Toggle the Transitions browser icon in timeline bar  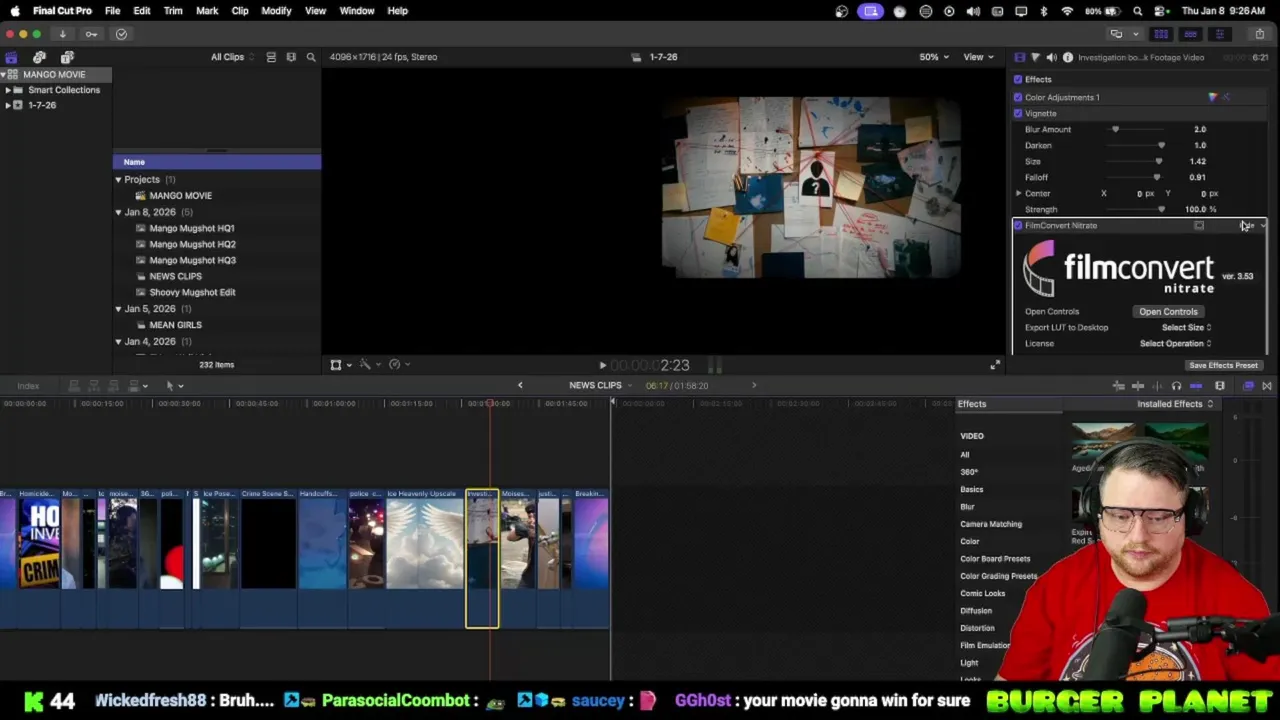pyautogui.click(x=1266, y=386)
